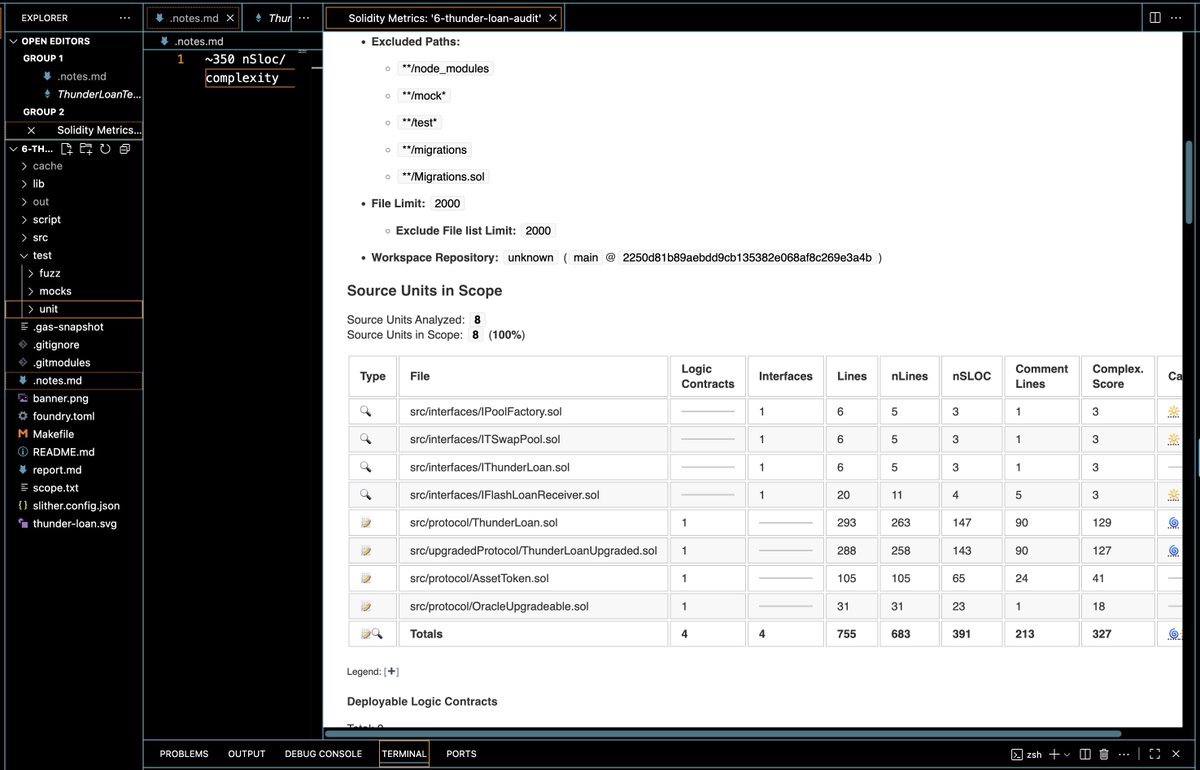Viewport: 1200px width, 770px height.
Task: Click the Totals row type icon
Action: pyautogui.click(x=372, y=634)
